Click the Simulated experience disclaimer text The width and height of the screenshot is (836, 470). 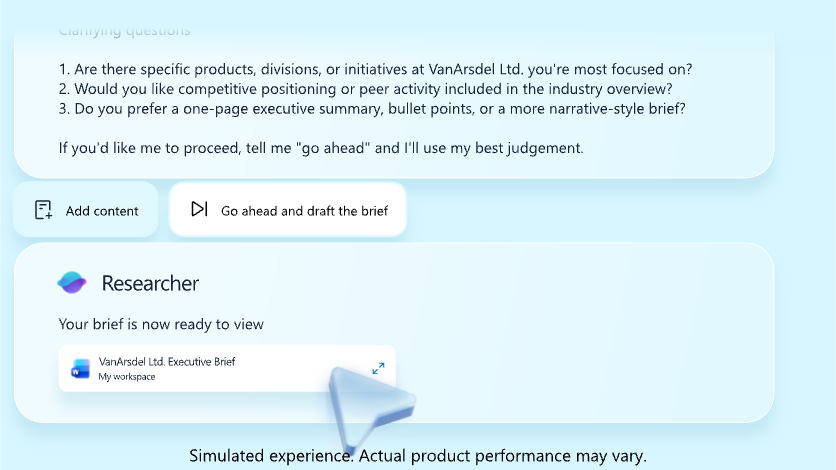[418, 456]
